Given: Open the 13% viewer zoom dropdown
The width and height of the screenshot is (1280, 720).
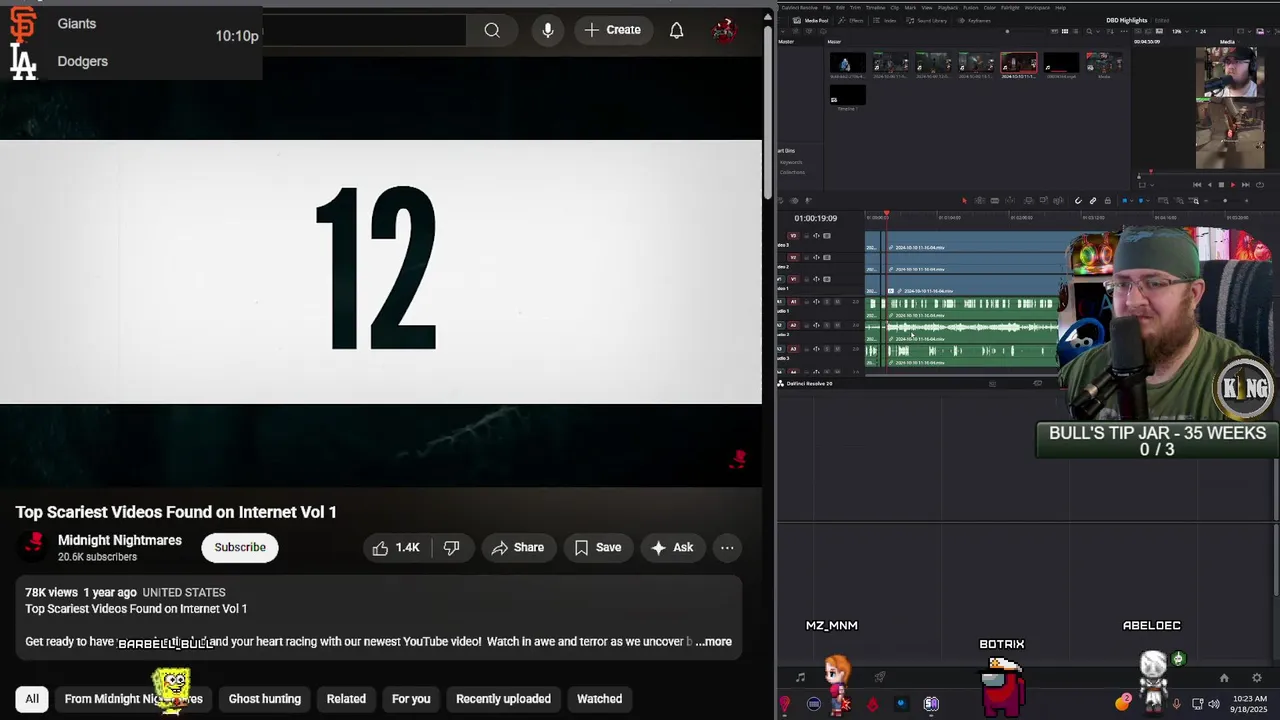Looking at the screenshot, I should pos(1181,31).
